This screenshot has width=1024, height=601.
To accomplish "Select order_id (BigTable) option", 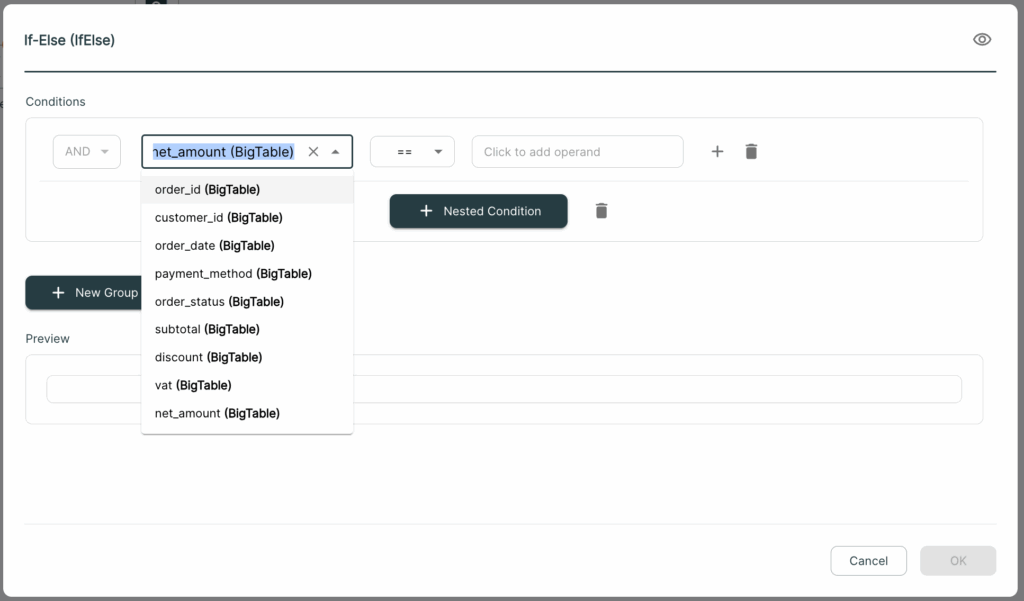I will (x=247, y=189).
